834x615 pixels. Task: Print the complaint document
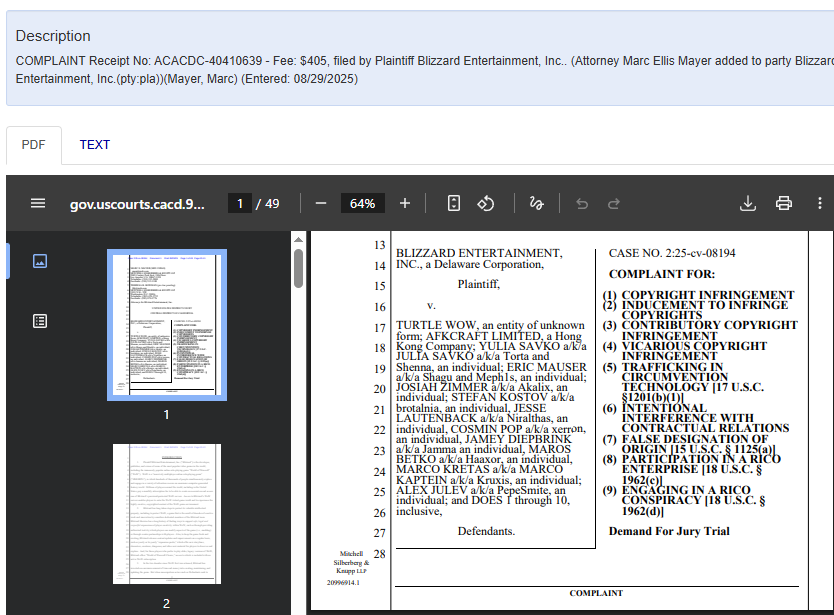point(783,203)
